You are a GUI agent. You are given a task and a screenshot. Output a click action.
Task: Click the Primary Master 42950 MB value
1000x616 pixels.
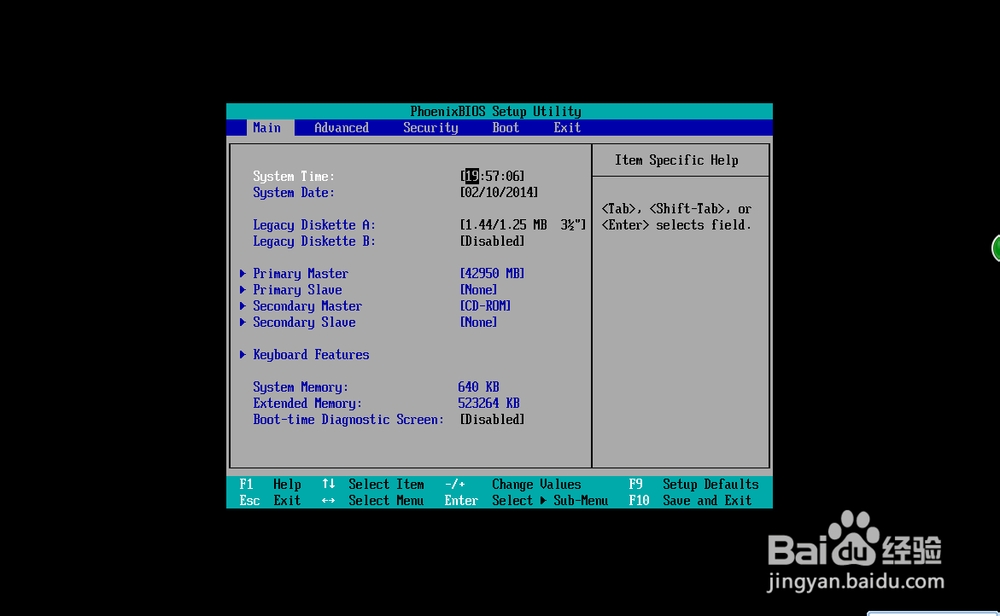(x=492, y=274)
